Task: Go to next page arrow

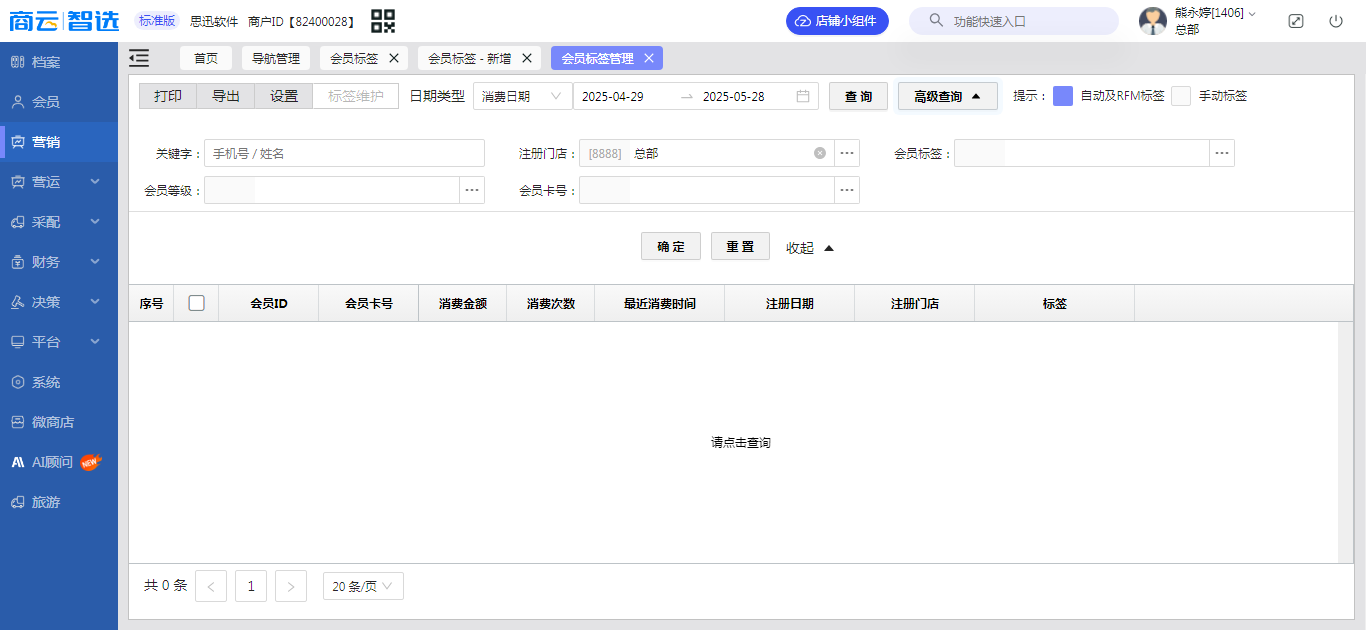Action: [x=291, y=586]
